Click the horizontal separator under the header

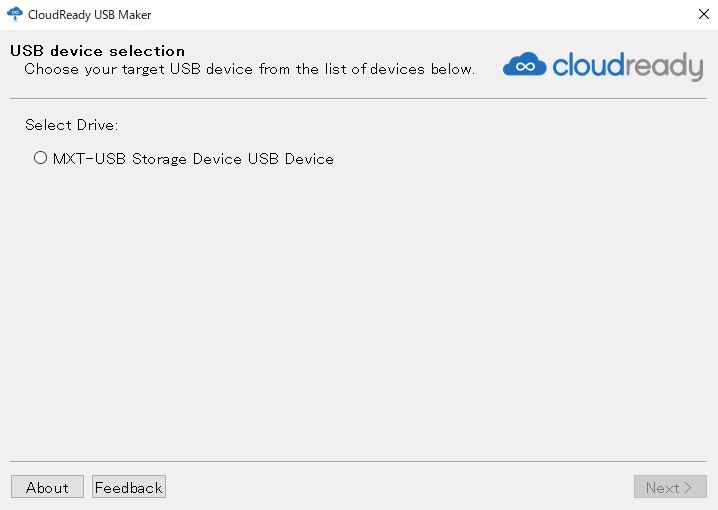click(358, 98)
